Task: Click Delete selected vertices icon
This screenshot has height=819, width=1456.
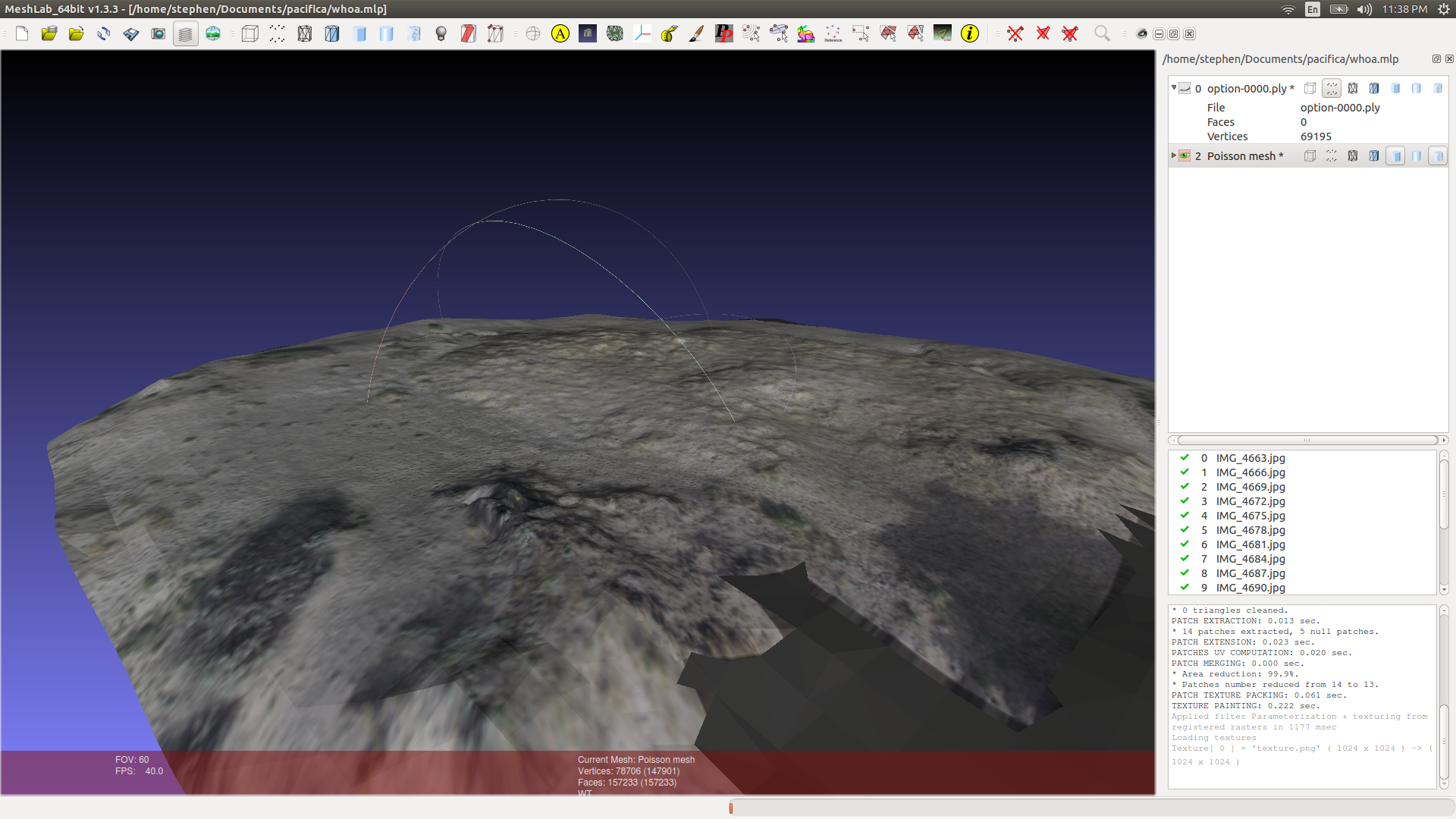Action: (1015, 34)
